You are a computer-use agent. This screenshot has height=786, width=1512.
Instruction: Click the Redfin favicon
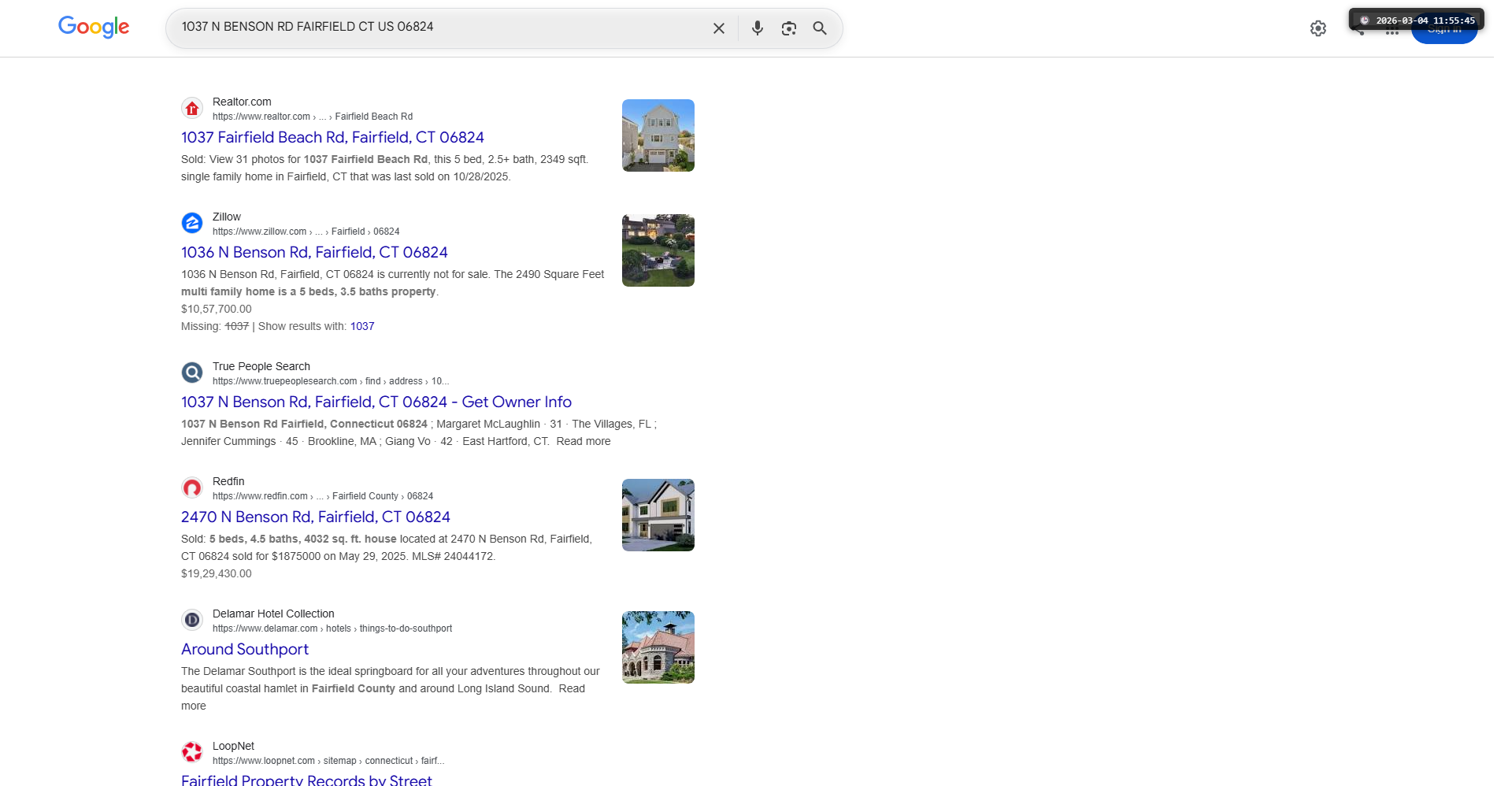(192, 488)
